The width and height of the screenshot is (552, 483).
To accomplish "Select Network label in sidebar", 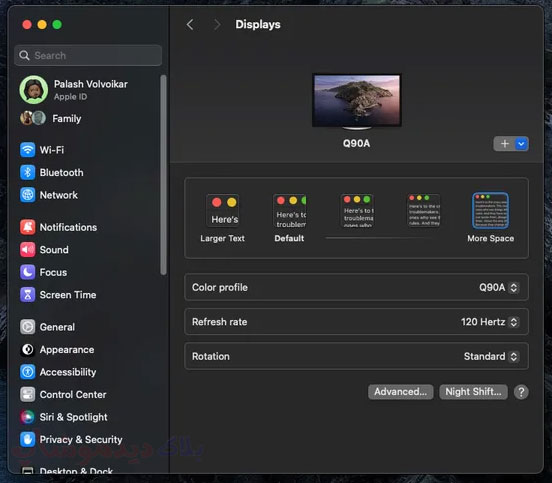I will (x=59, y=195).
